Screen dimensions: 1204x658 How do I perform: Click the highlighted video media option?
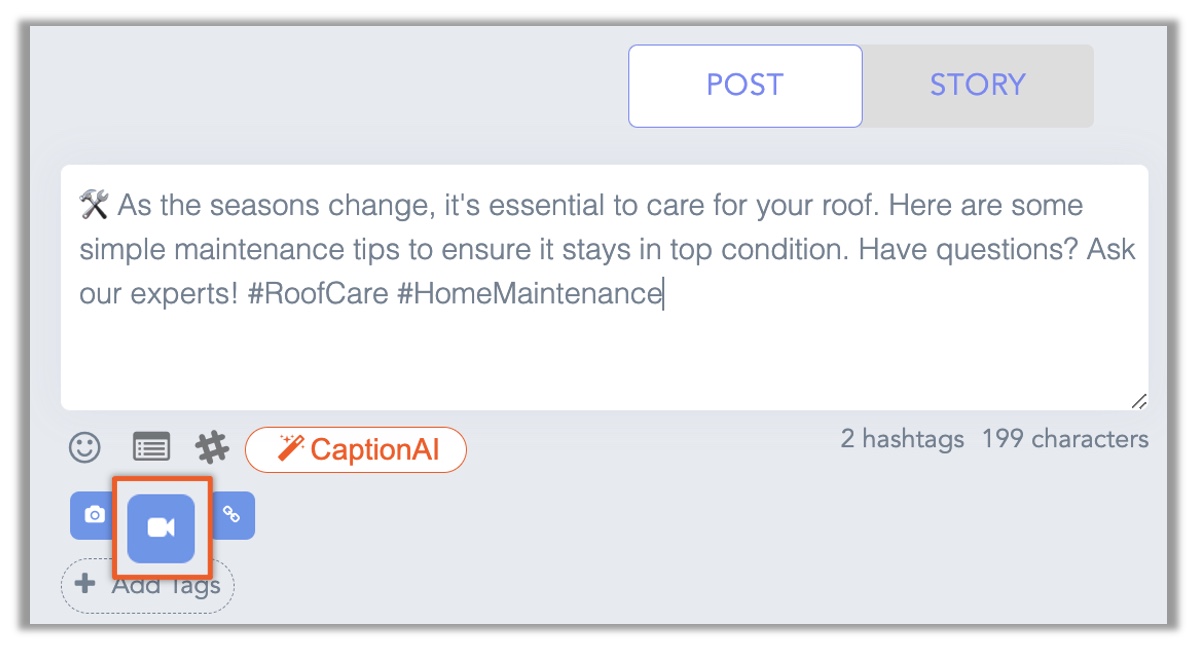[x=160, y=528]
